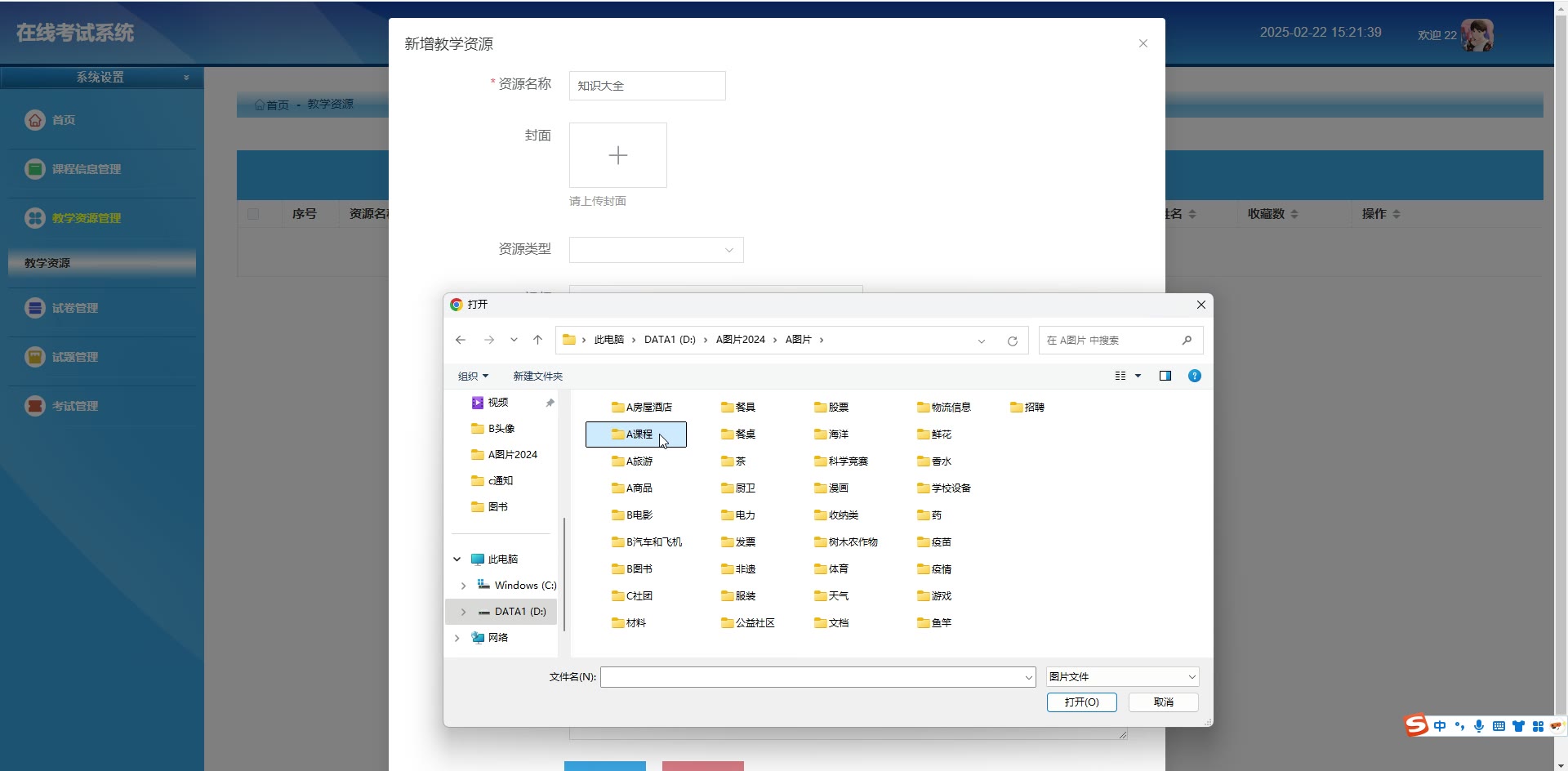Open the 组织 menu
1568x771 pixels.
(x=473, y=376)
